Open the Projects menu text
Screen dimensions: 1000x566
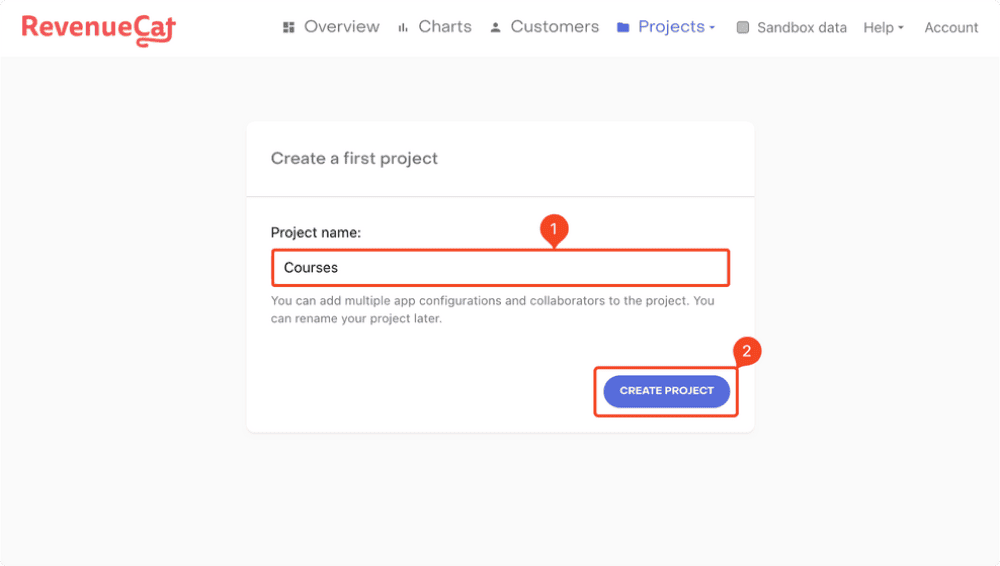point(670,27)
